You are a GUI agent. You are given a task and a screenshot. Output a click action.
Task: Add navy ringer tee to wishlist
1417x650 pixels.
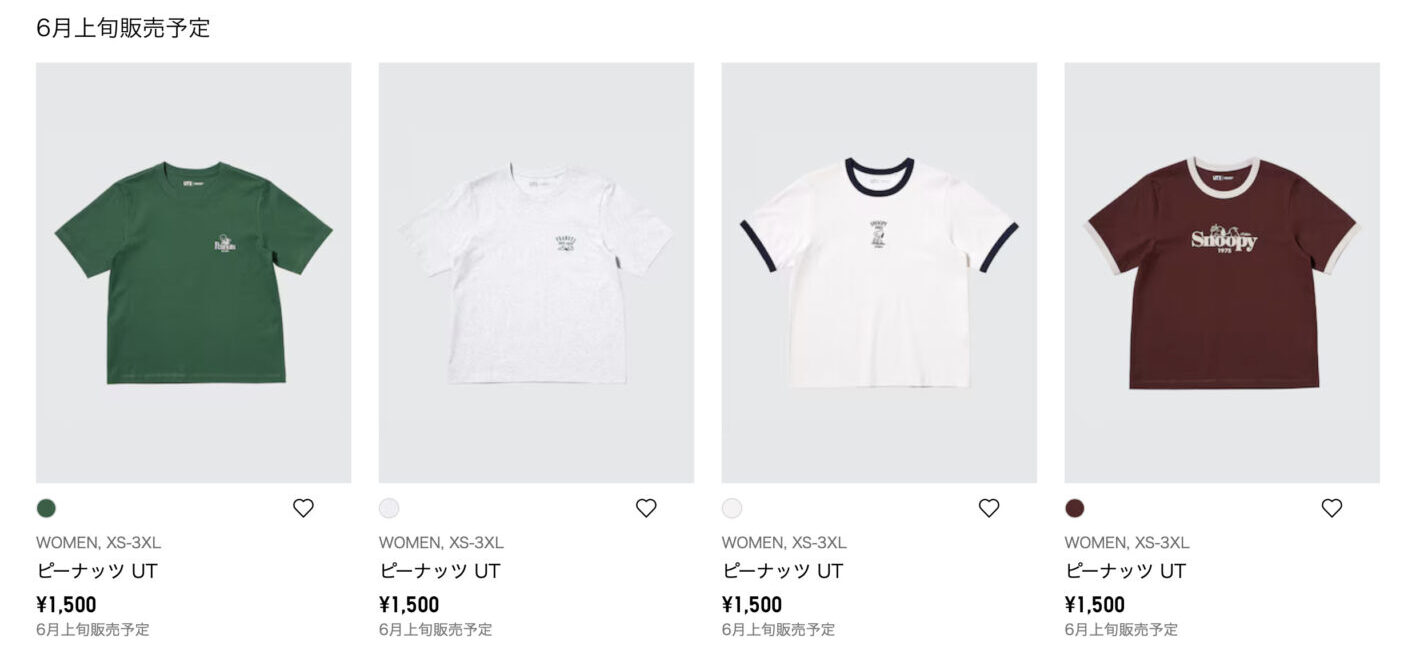click(x=989, y=508)
